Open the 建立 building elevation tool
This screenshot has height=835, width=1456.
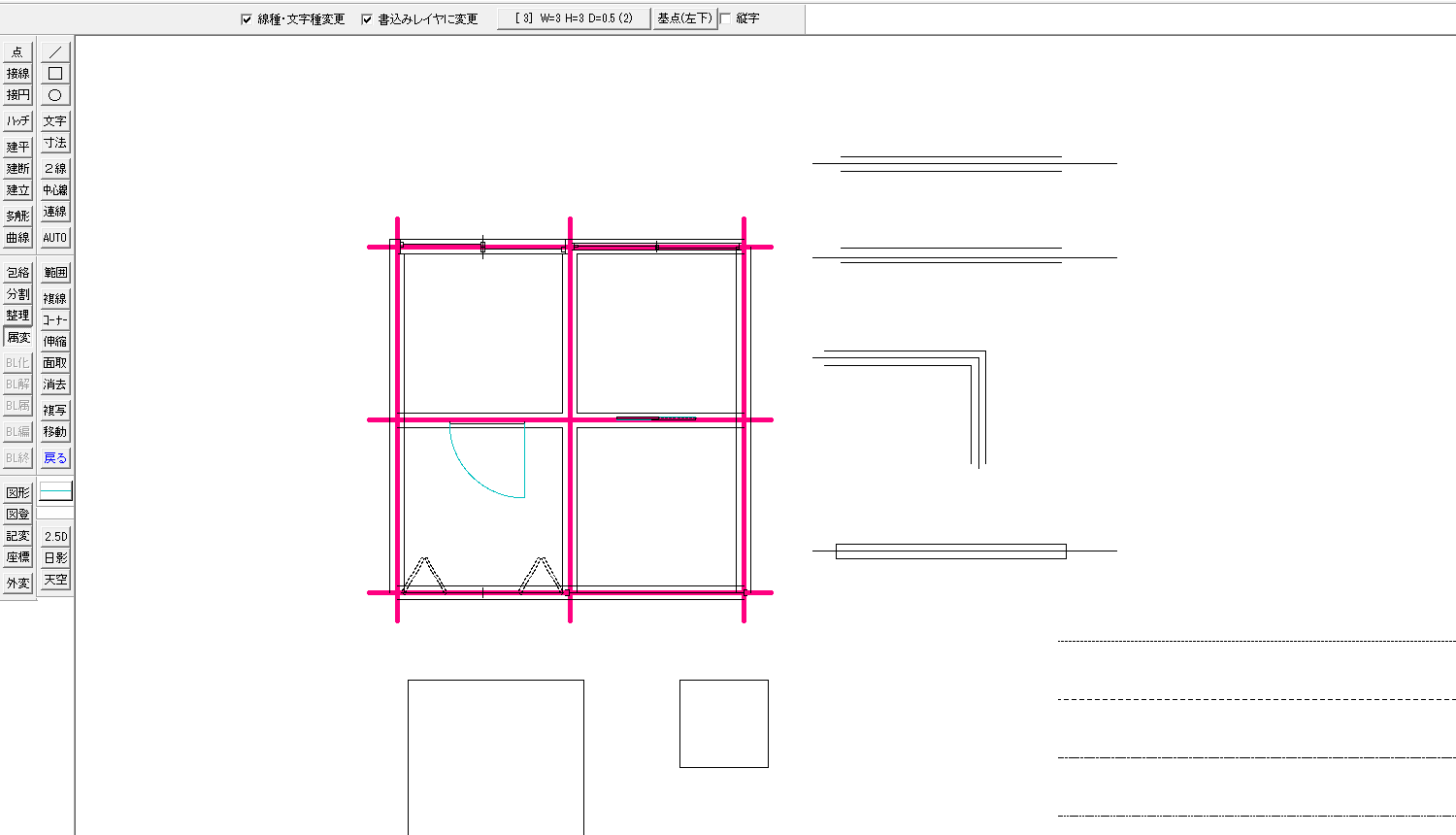tap(17, 189)
